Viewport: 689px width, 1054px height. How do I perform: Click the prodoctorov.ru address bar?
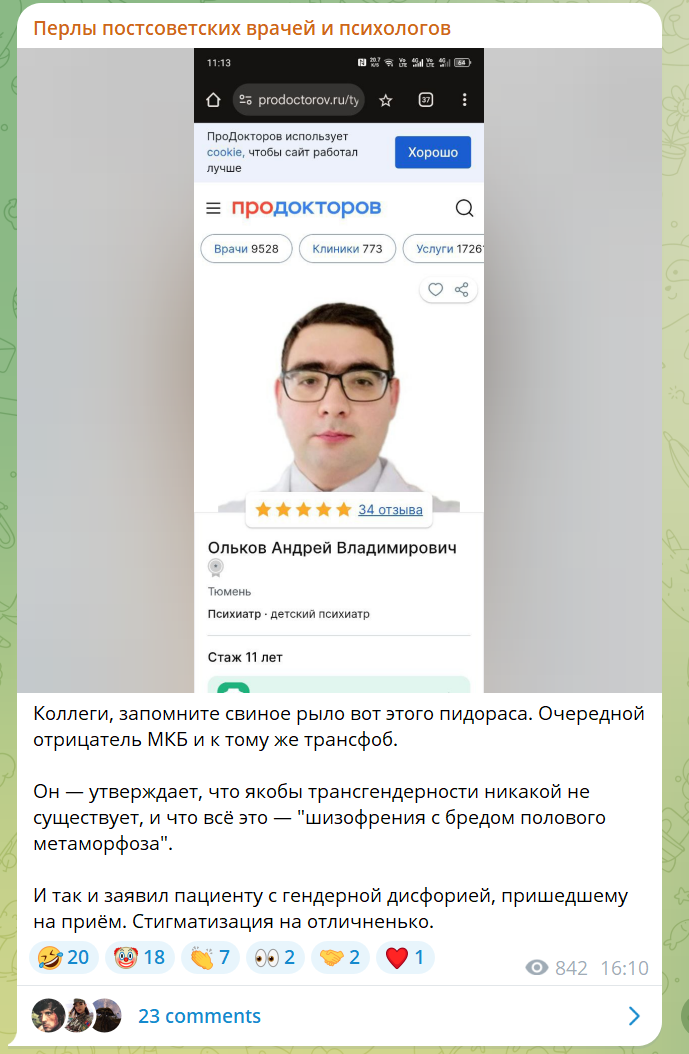point(299,100)
